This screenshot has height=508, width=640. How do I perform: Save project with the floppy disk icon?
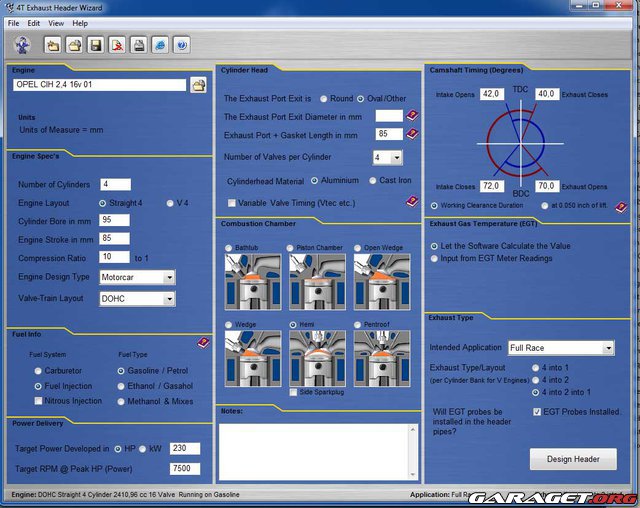(95, 45)
